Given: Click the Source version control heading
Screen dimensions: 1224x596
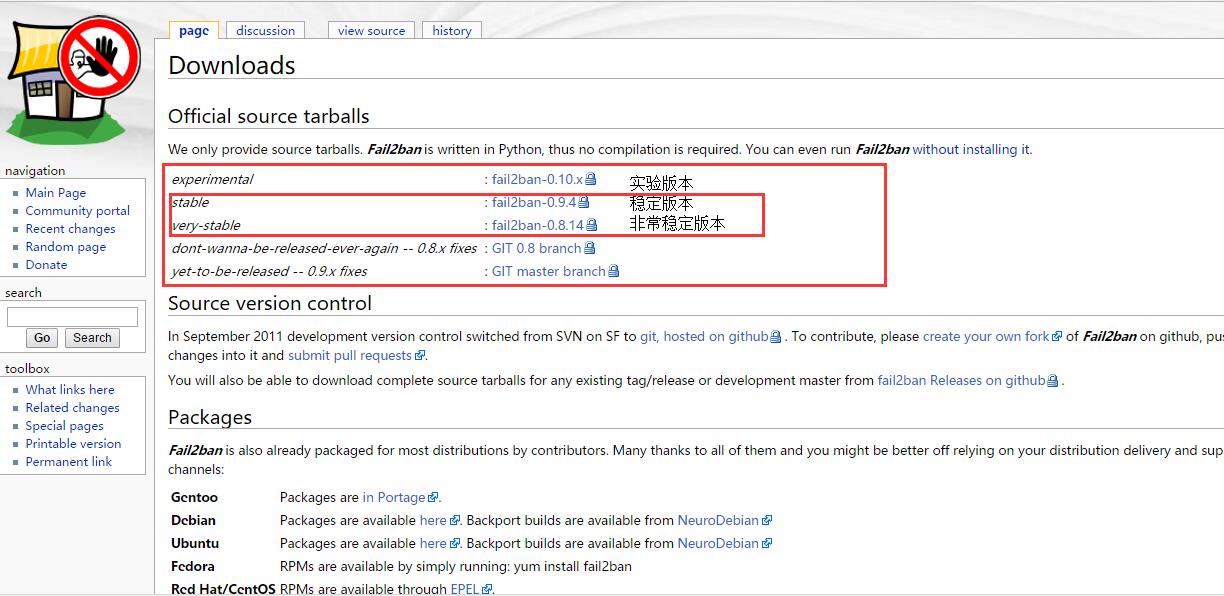Looking at the screenshot, I should pos(270,303).
